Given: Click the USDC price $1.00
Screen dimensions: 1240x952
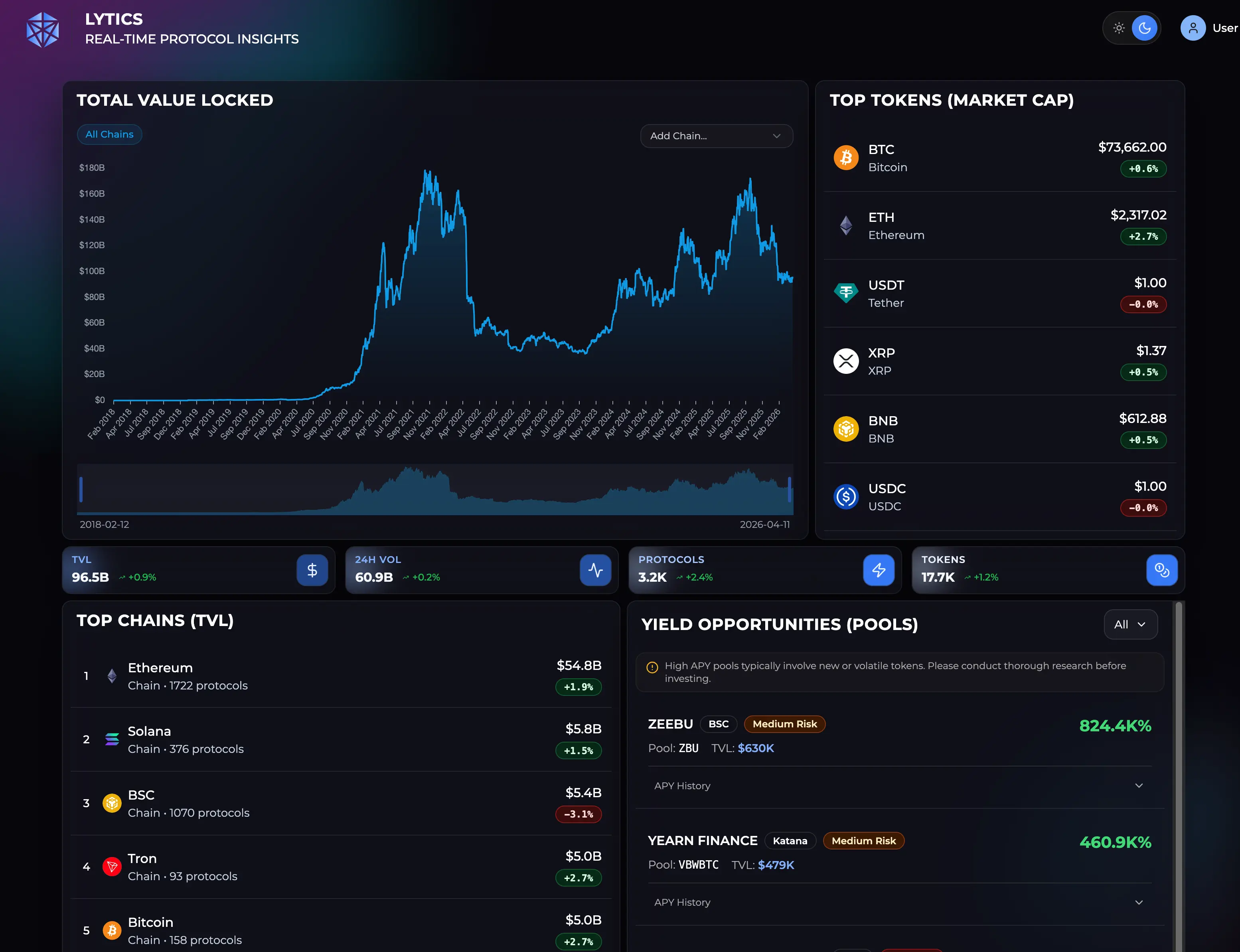Looking at the screenshot, I should 1150,487.
